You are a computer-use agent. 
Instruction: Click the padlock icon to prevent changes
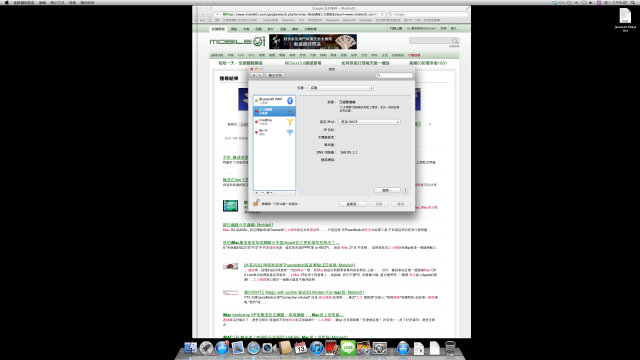pos(256,202)
